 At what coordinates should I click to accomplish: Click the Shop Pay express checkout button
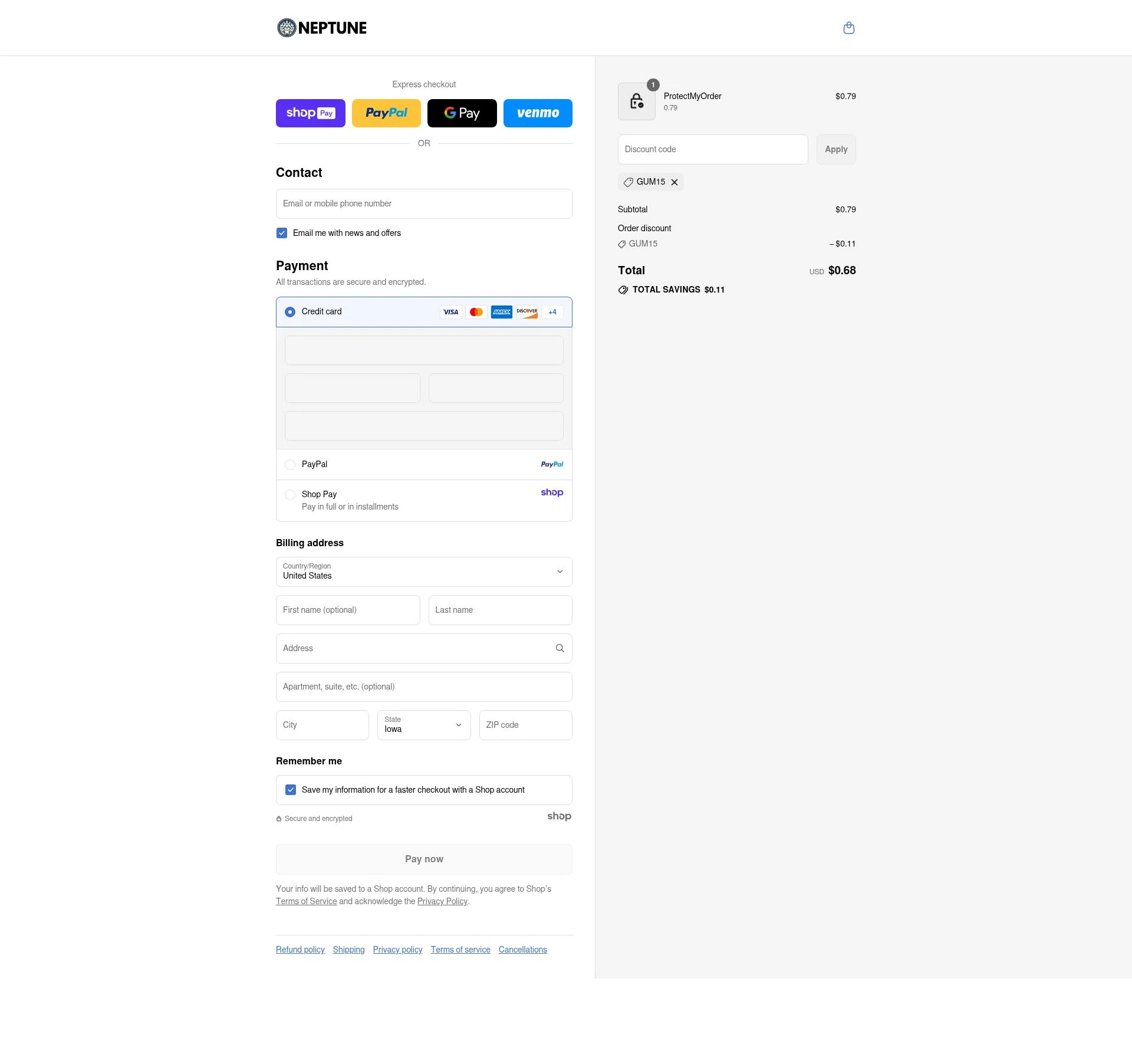pos(311,113)
